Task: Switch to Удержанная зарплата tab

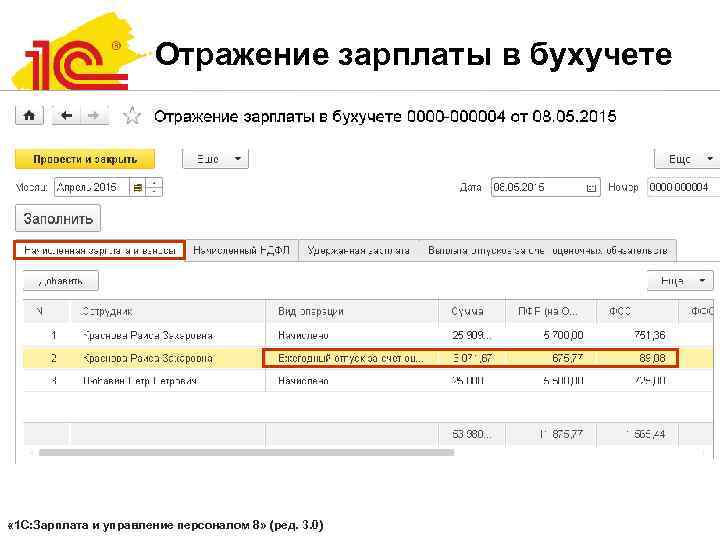Action: tap(358, 250)
